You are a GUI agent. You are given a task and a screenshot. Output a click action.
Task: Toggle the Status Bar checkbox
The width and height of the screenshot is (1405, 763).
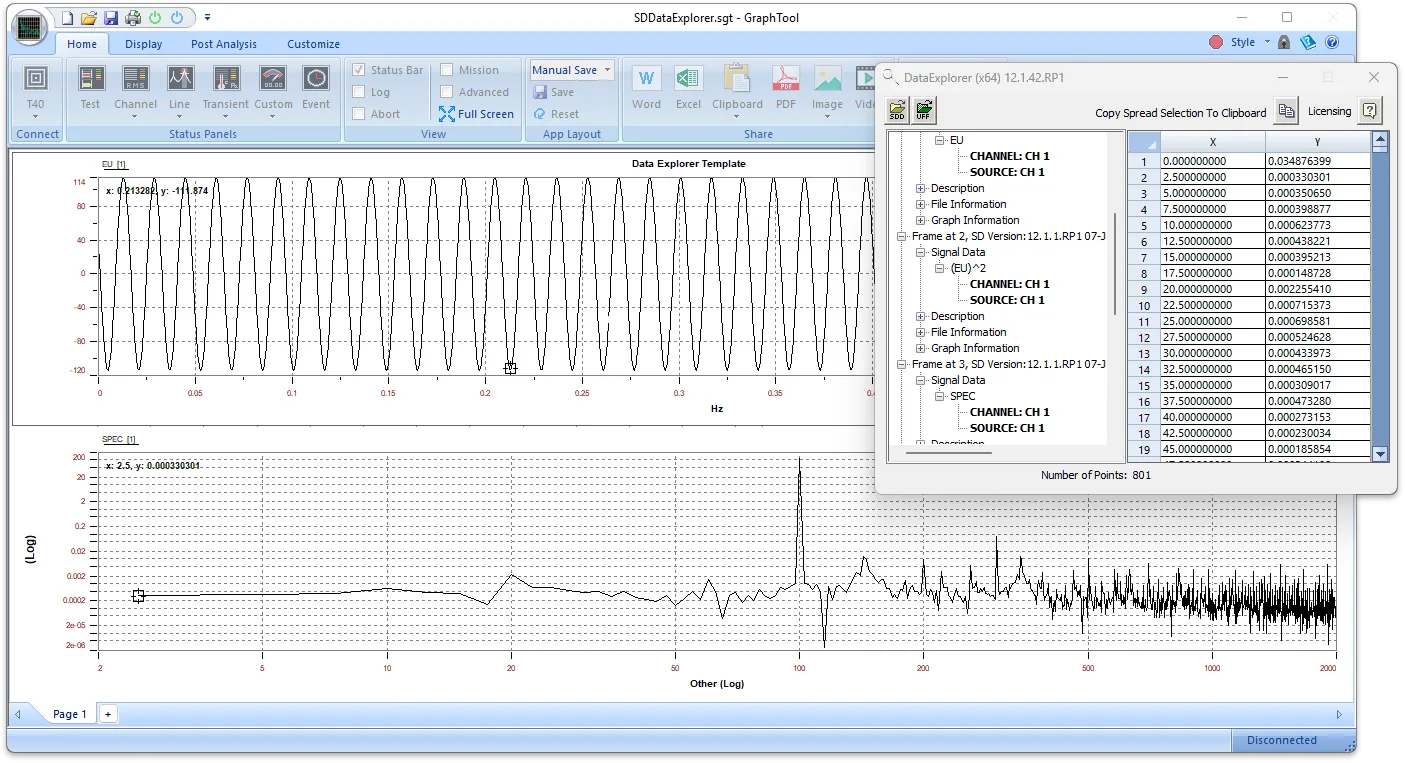[359, 70]
